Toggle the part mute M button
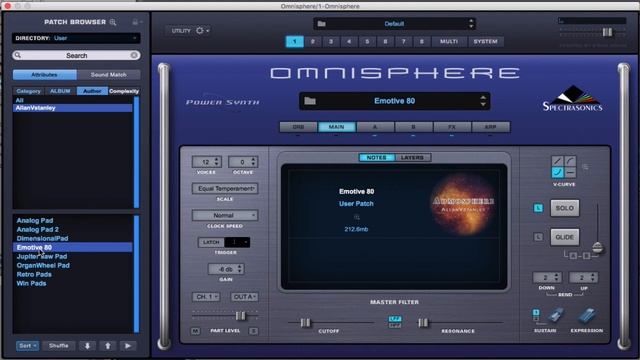640x360 pixels. point(196,331)
